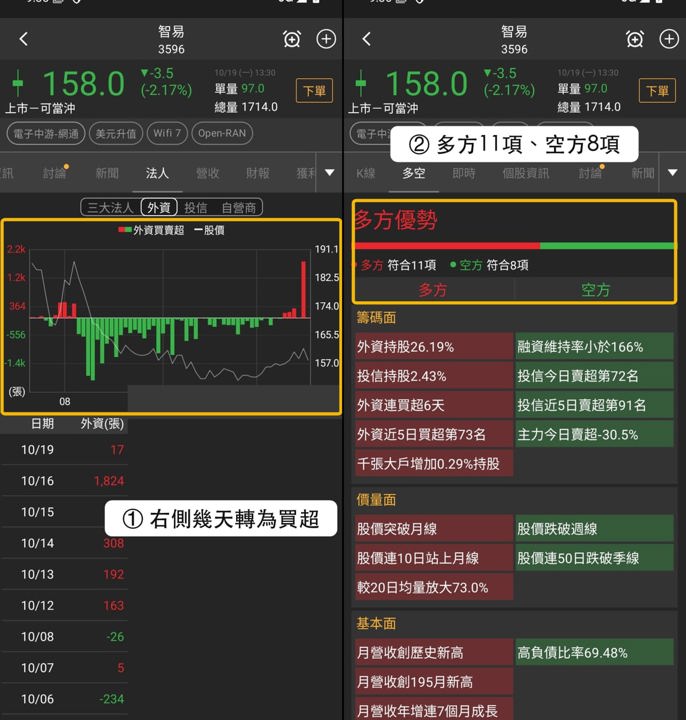The width and height of the screenshot is (686, 720).
Task: Open 美元升值 tag
Action: (116, 134)
